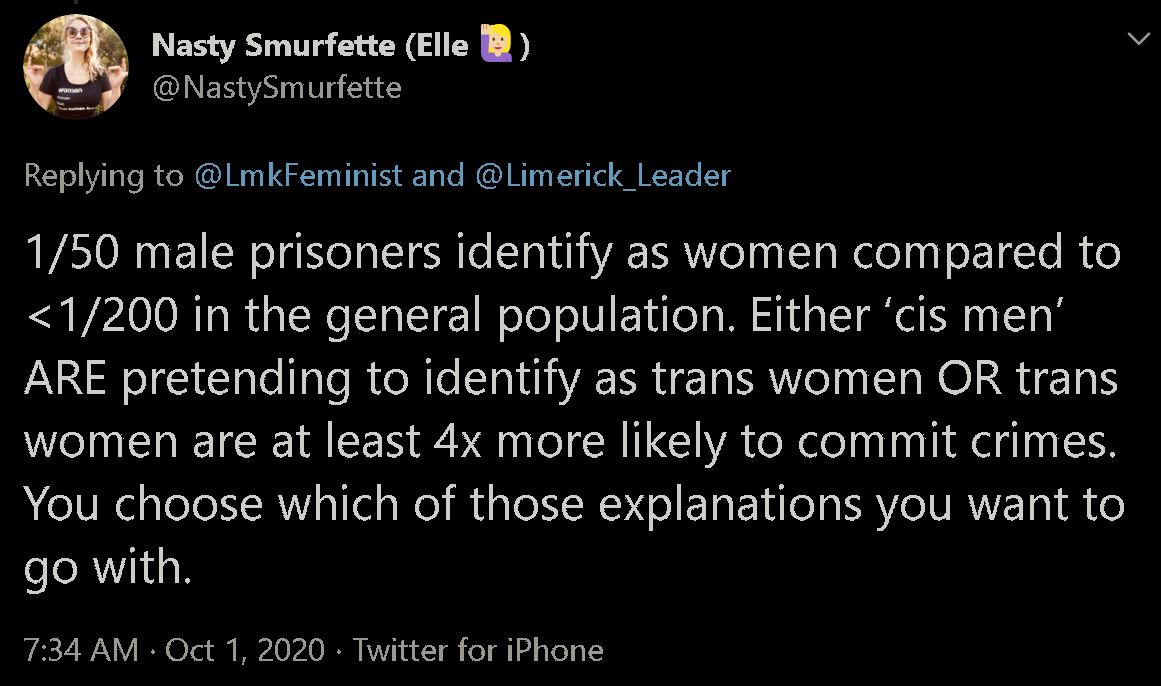Click the 7:34 AM timestamp

click(x=80, y=651)
